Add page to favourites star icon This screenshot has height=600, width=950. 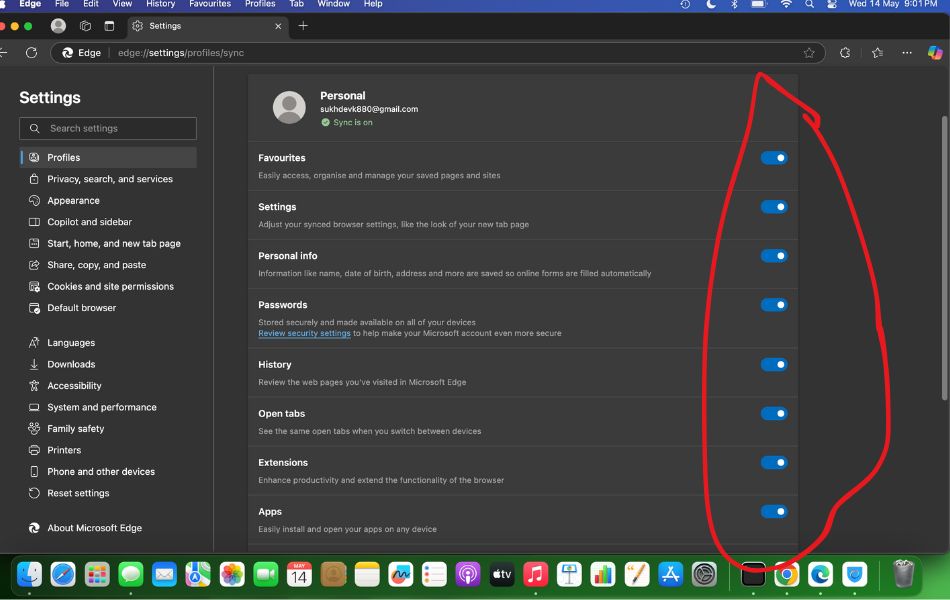tap(809, 53)
